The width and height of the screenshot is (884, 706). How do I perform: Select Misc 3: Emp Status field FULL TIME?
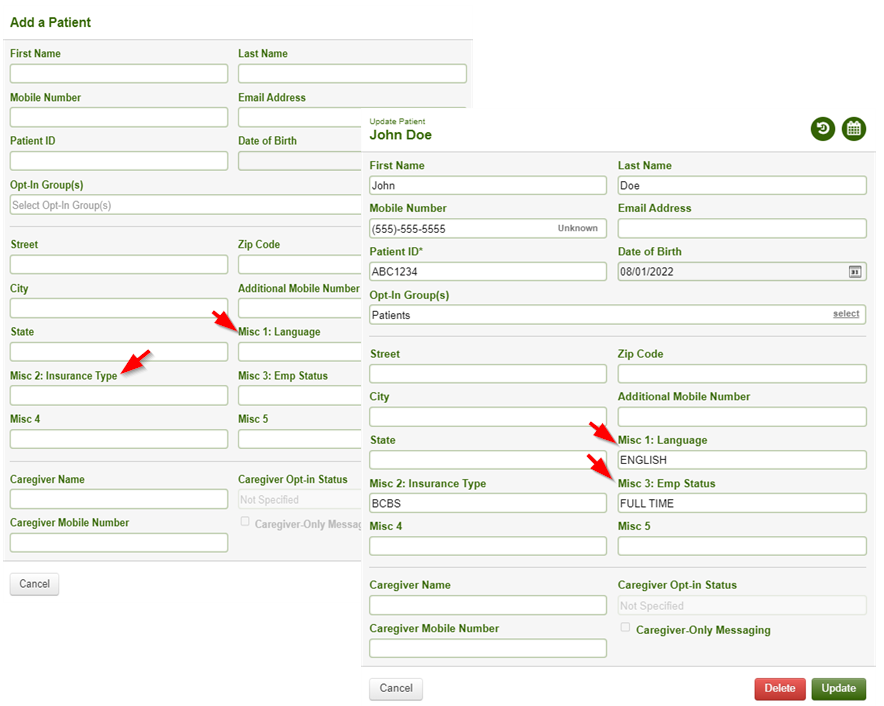point(742,503)
